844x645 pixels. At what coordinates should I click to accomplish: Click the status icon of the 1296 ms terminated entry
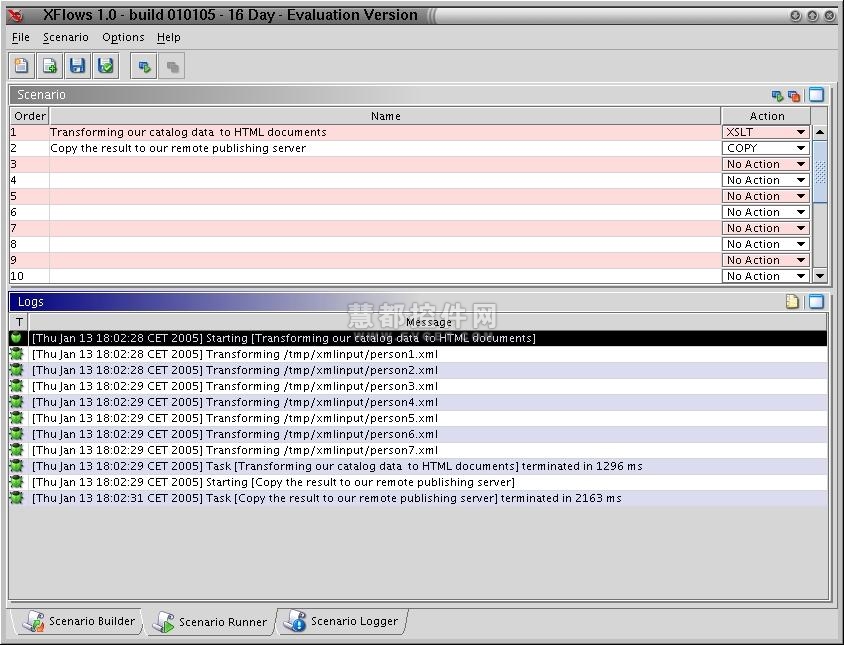(x=16, y=466)
